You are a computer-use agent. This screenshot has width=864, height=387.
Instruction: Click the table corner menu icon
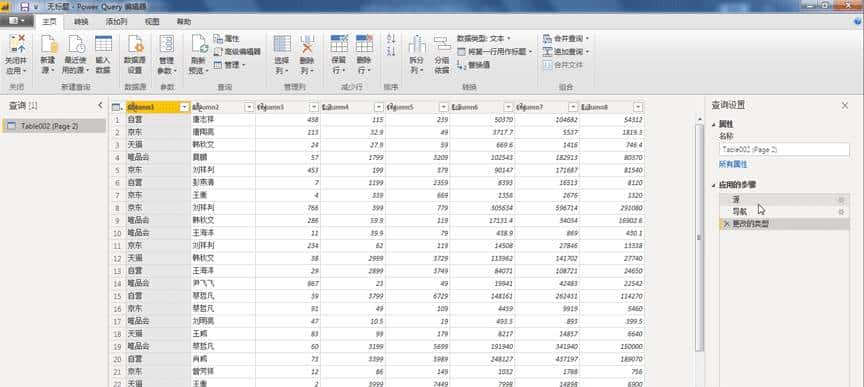pos(117,107)
